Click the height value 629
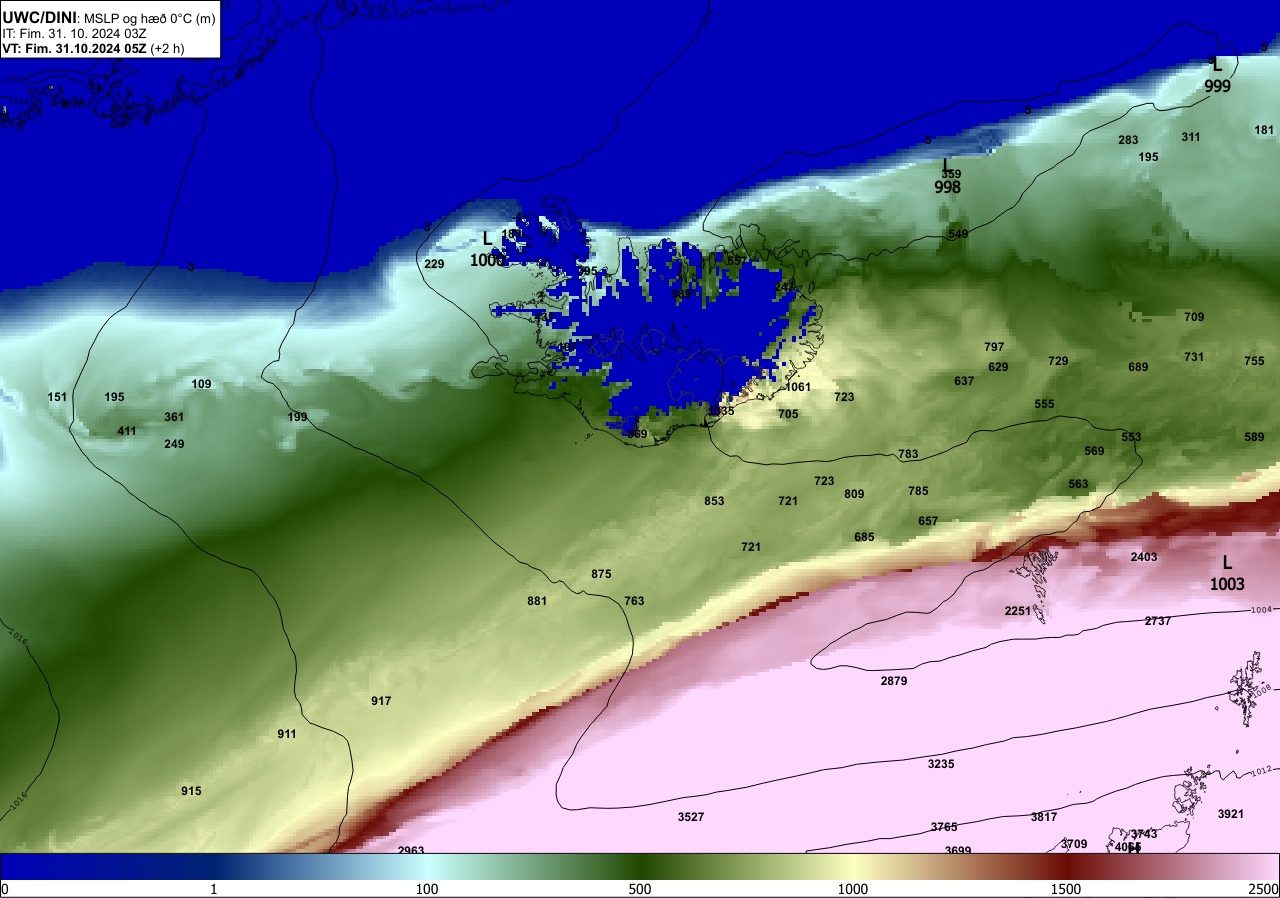This screenshot has width=1280, height=898. pyautogui.click(x=998, y=367)
